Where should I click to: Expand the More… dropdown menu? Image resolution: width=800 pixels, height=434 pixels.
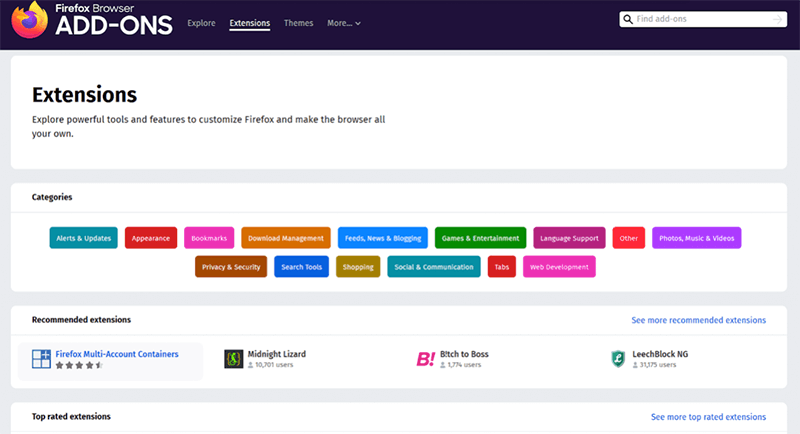[344, 23]
